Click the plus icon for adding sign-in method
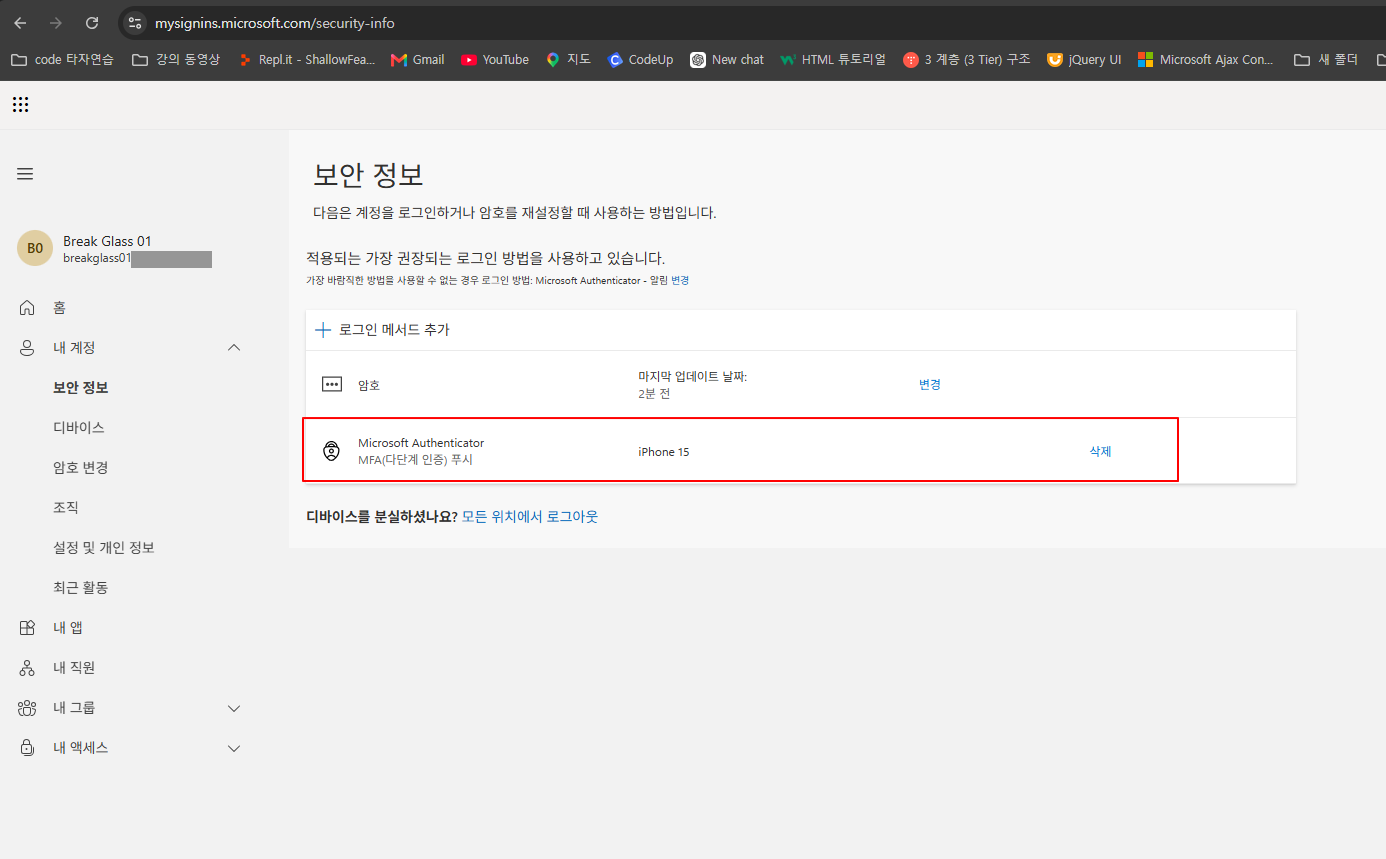This screenshot has width=1386, height=859. [323, 329]
